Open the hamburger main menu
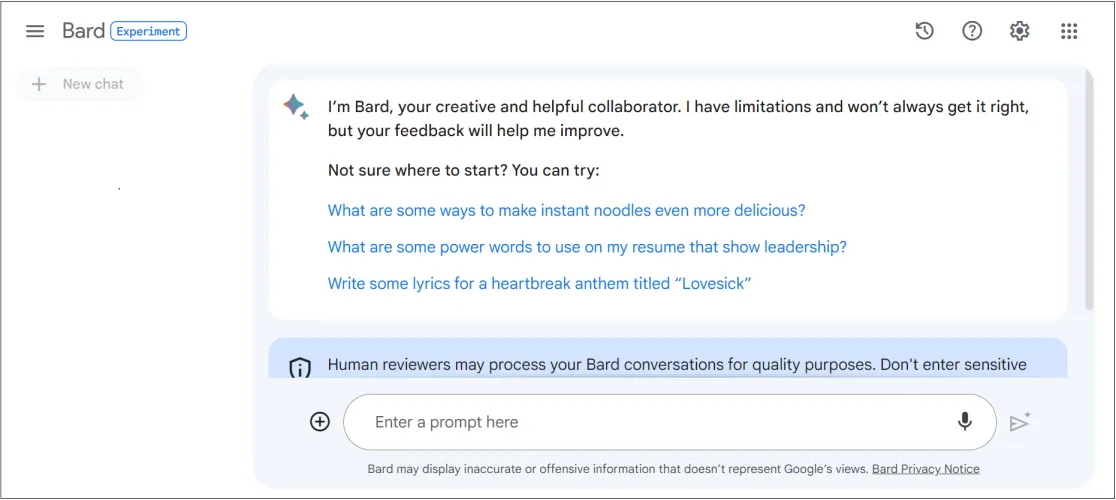The width and height of the screenshot is (1116, 500). pyautogui.click(x=35, y=31)
